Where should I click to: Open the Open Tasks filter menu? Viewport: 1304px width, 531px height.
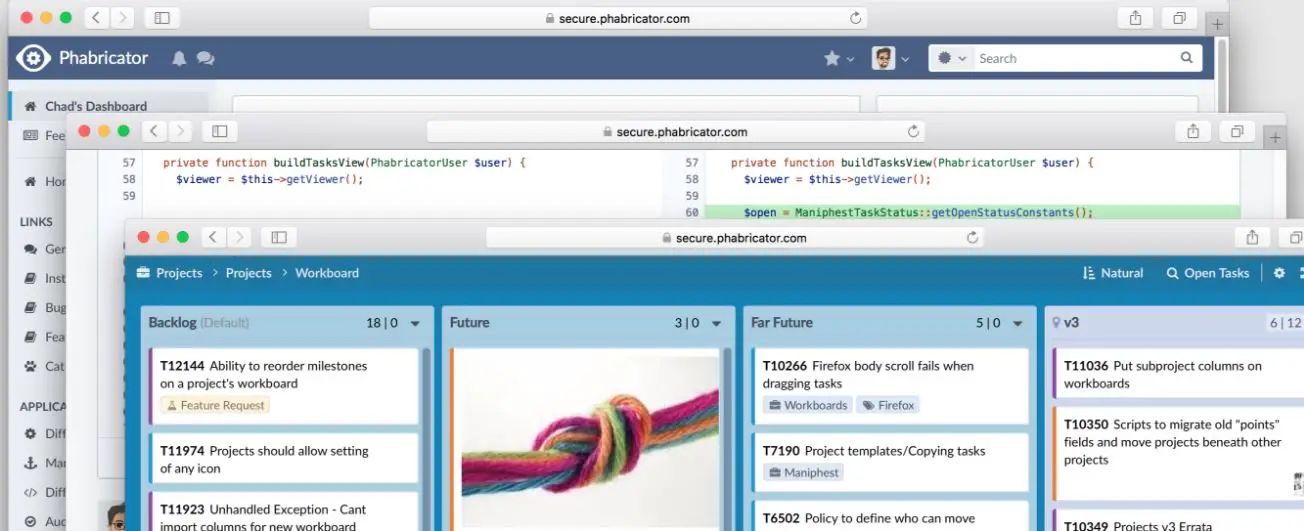pyautogui.click(x=1207, y=273)
